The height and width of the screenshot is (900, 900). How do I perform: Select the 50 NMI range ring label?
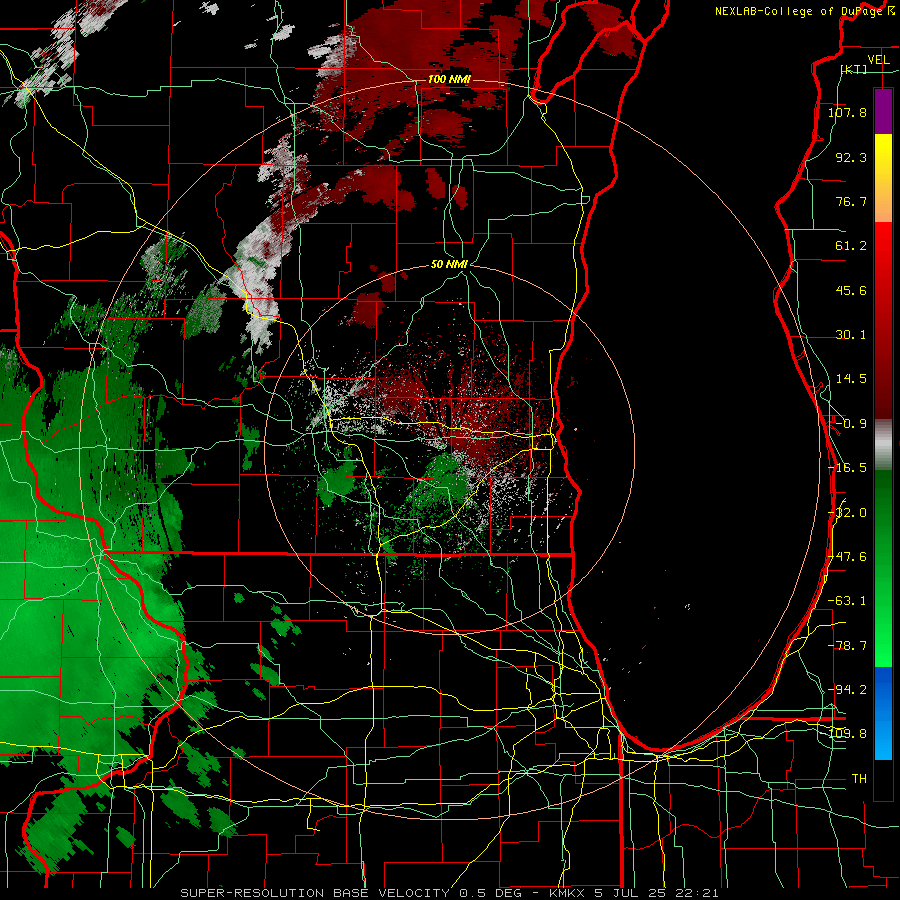pos(449,264)
